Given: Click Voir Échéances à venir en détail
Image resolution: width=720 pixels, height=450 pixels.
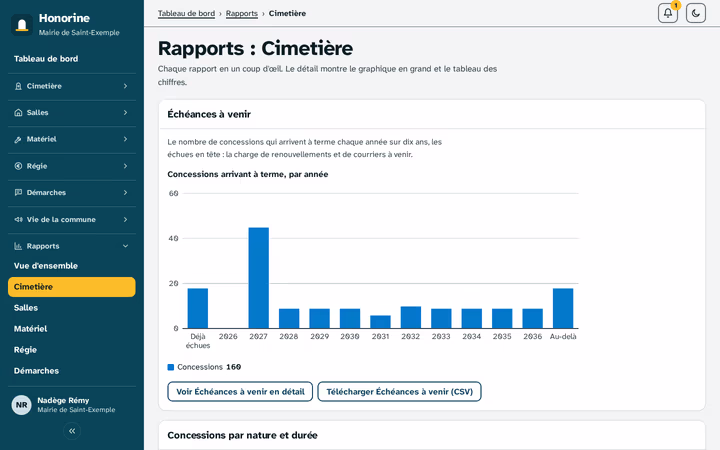Looking at the screenshot, I should [x=240, y=392].
